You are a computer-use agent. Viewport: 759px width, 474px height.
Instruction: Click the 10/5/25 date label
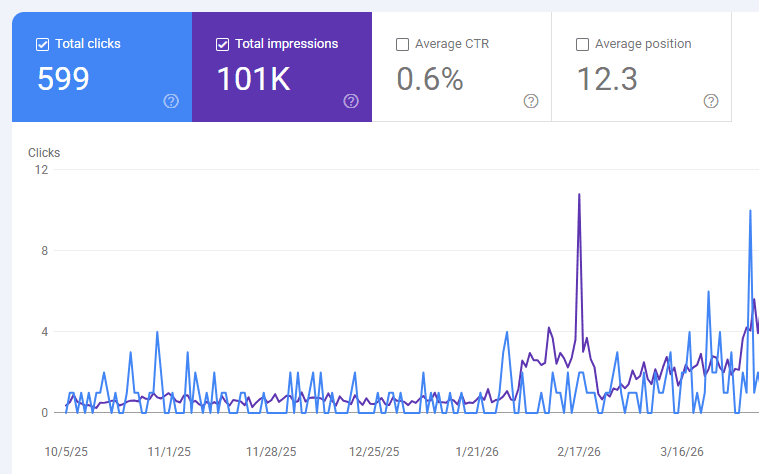point(66,452)
